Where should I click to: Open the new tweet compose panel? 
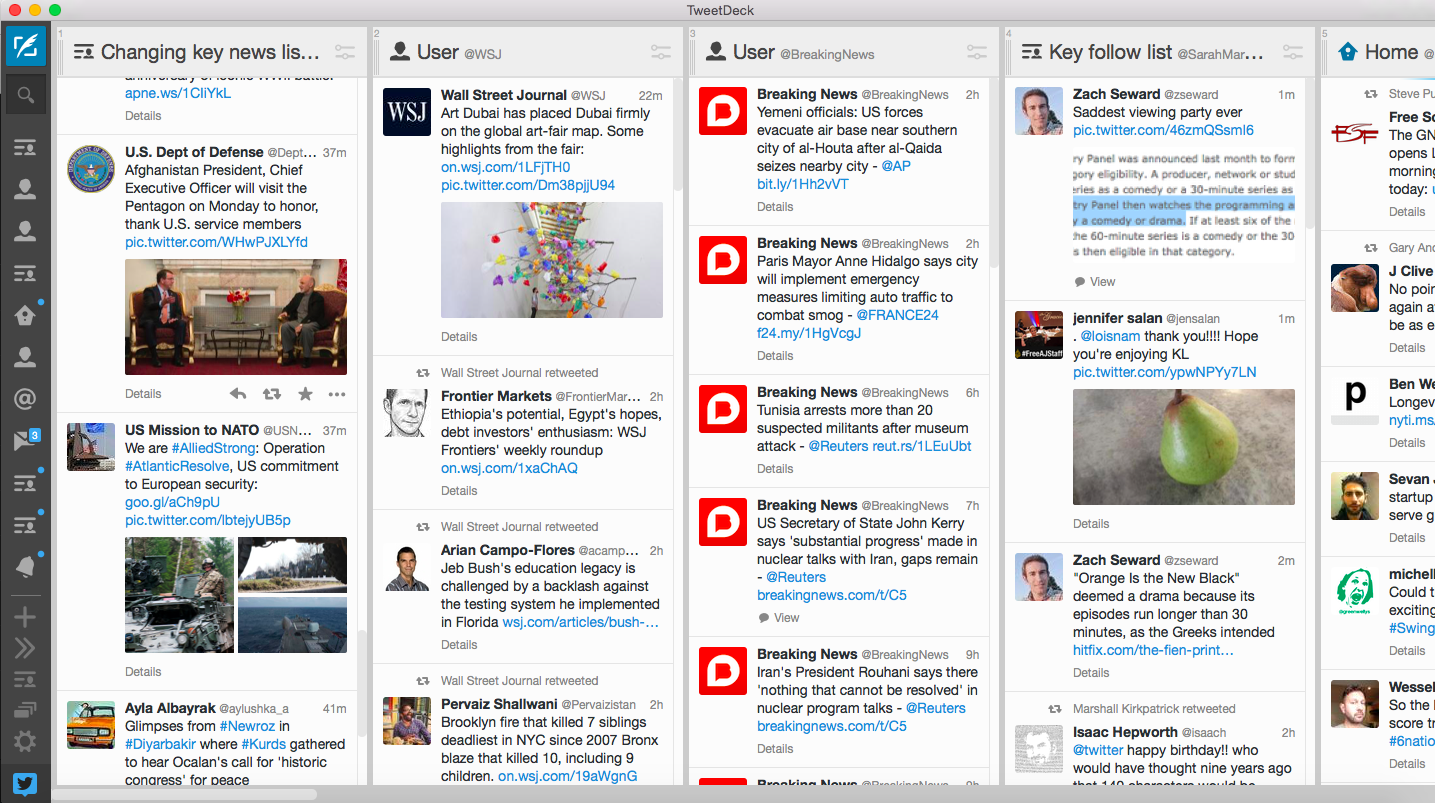pos(25,46)
